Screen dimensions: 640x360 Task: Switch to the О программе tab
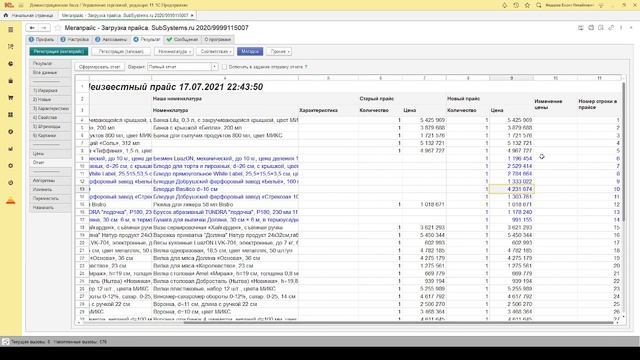pos(218,40)
